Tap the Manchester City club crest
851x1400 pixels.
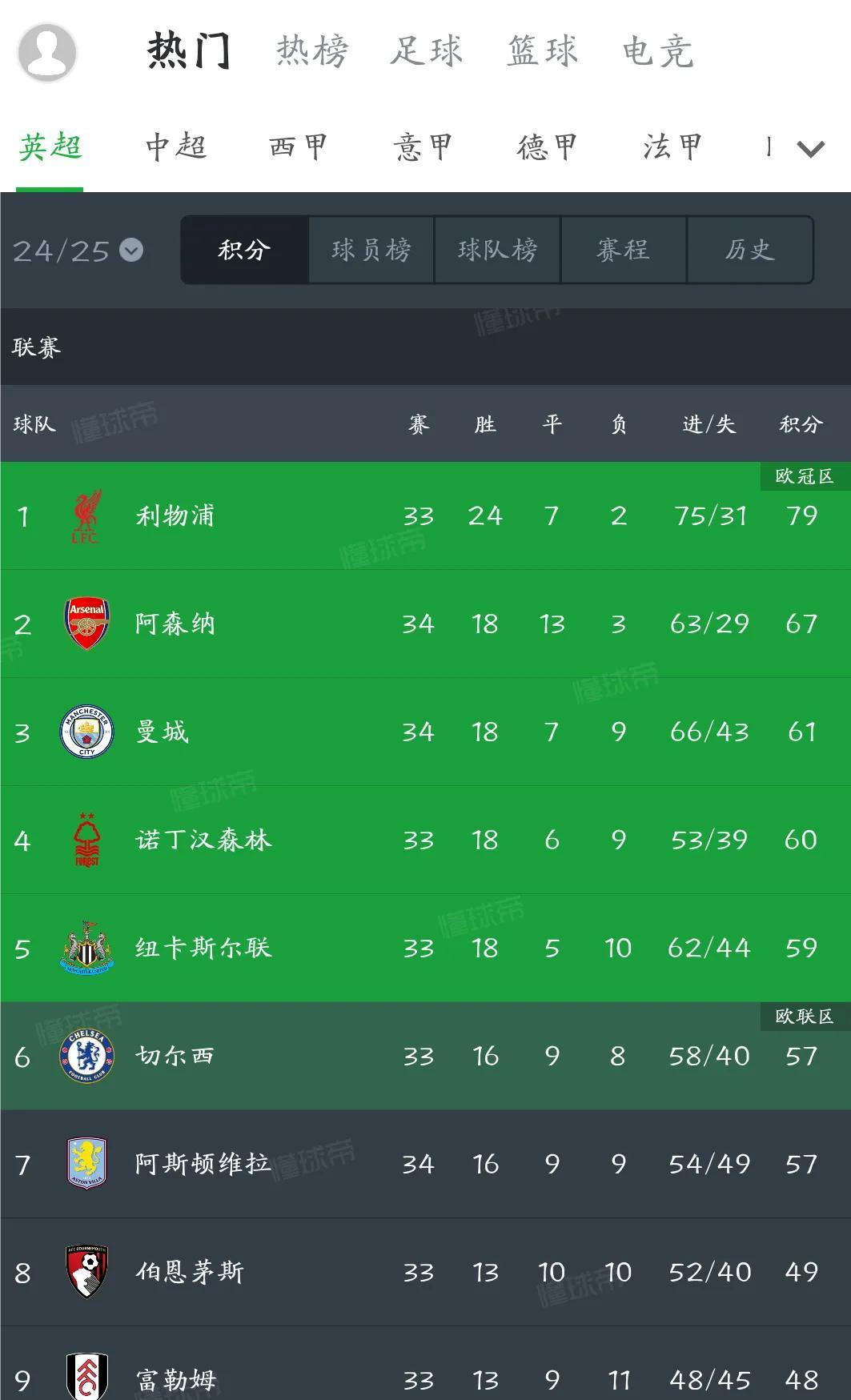(x=86, y=732)
